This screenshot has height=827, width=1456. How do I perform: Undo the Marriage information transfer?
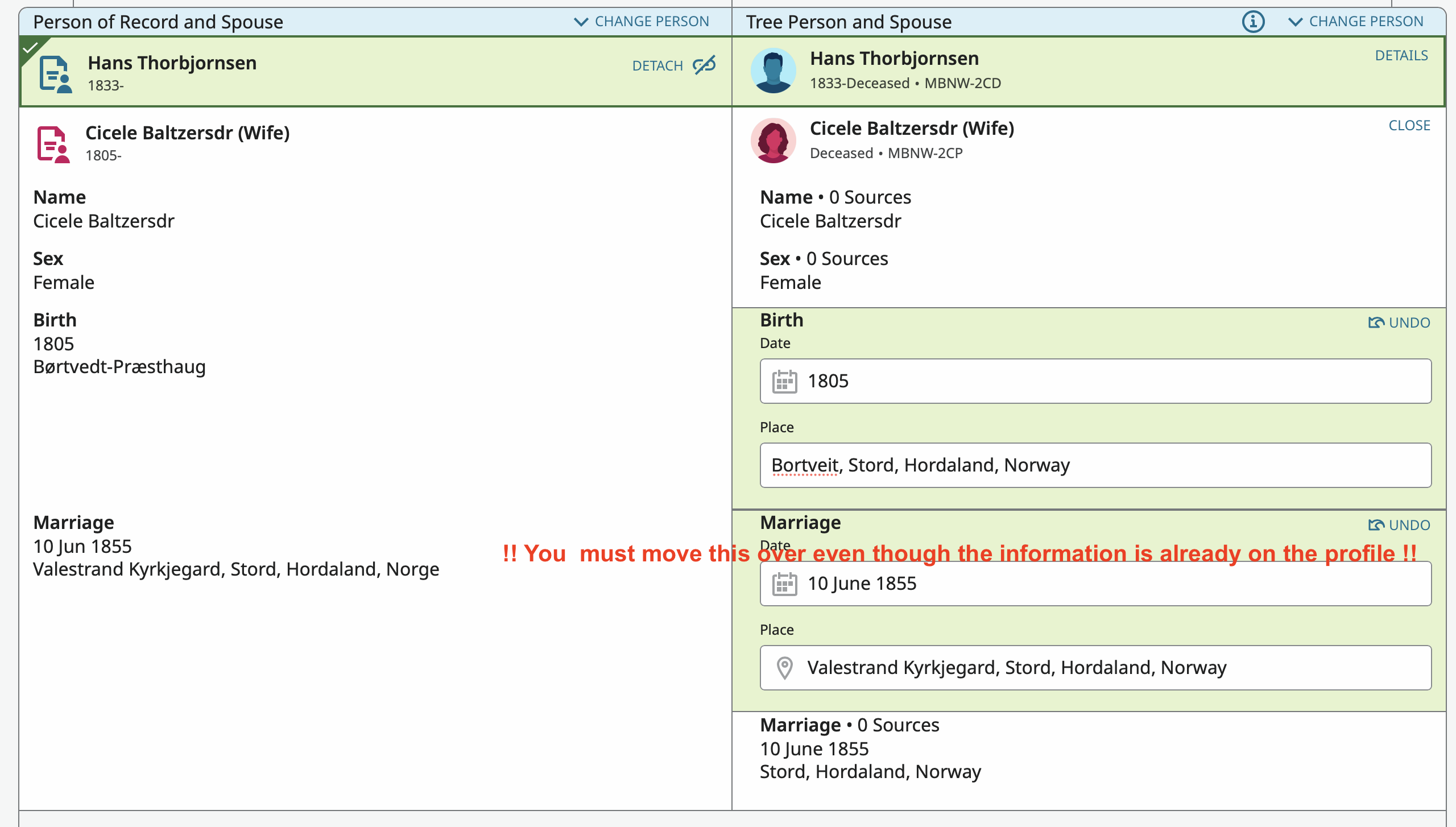[1399, 525]
